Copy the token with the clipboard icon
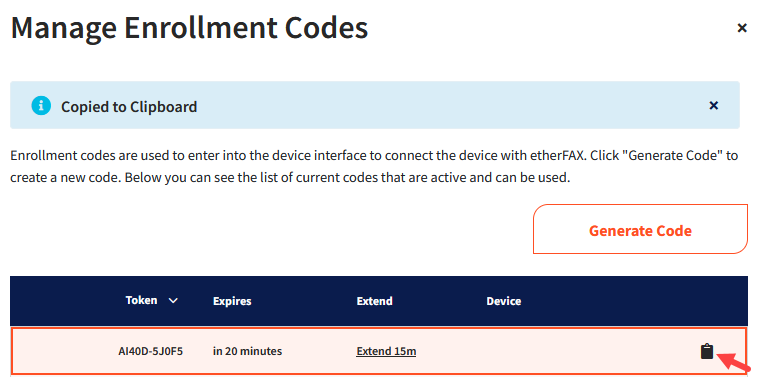759x377 pixels. click(x=707, y=351)
